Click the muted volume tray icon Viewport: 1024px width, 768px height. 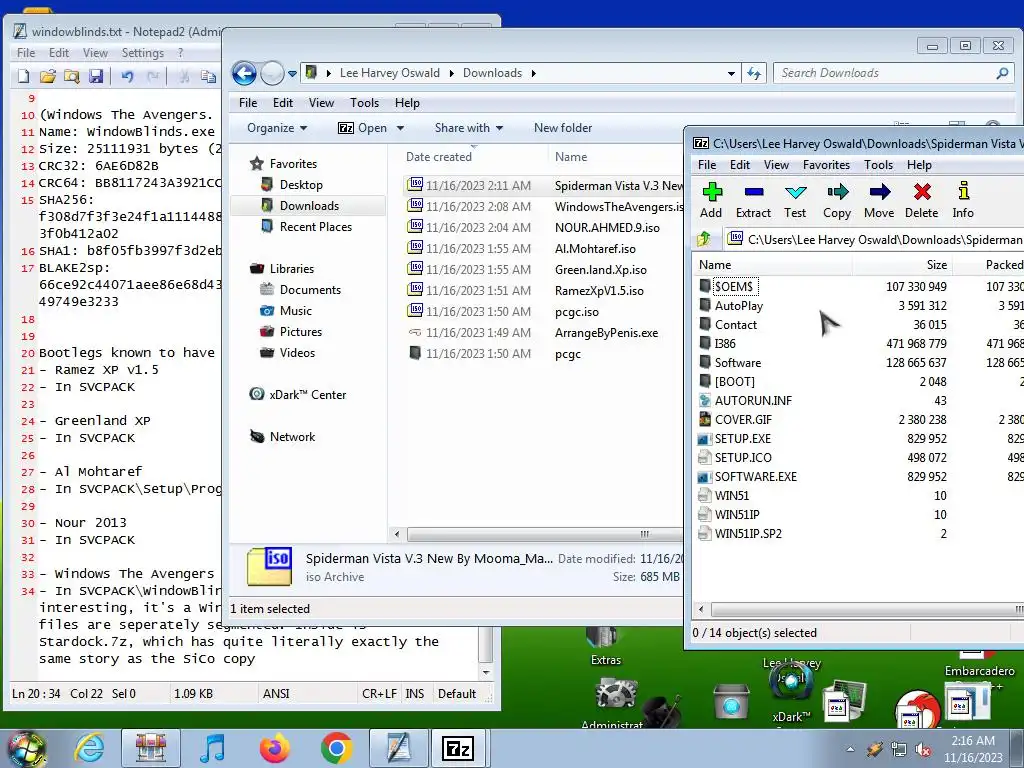[x=923, y=750]
